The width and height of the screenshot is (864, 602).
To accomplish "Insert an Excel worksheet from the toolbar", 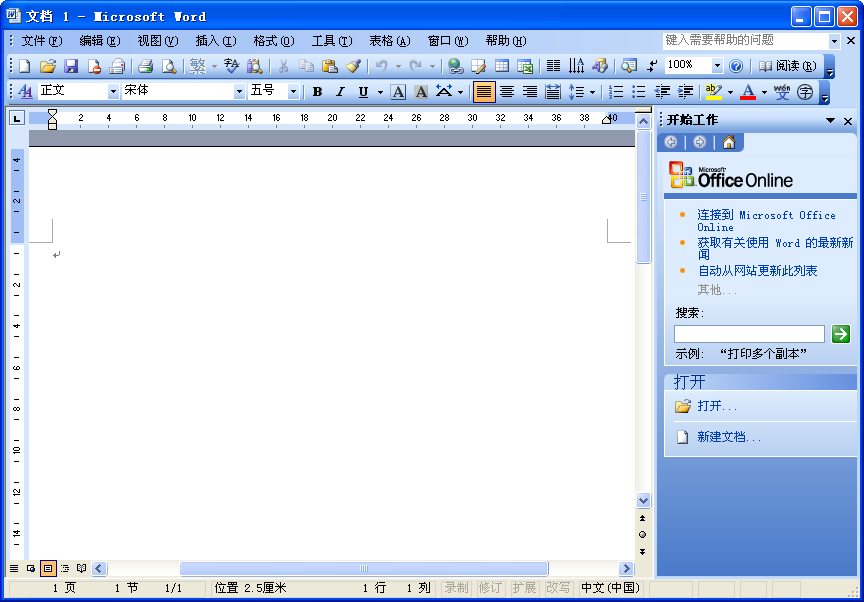I will [525, 66].
